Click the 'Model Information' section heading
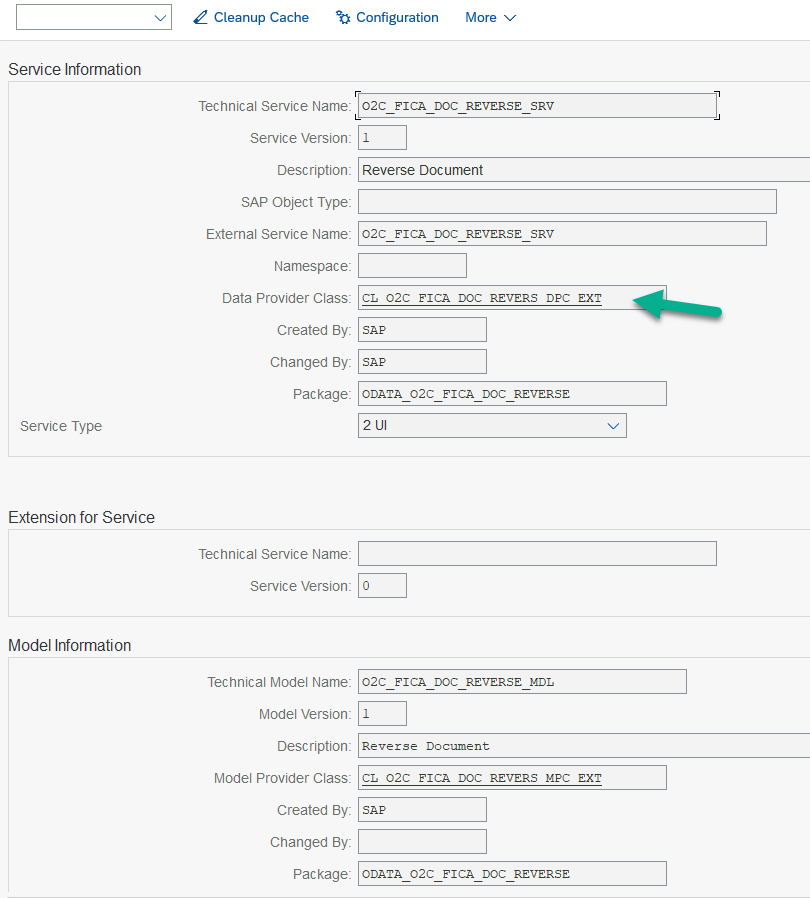Viewport: 810px width, 898px height. tap(69, 645)
